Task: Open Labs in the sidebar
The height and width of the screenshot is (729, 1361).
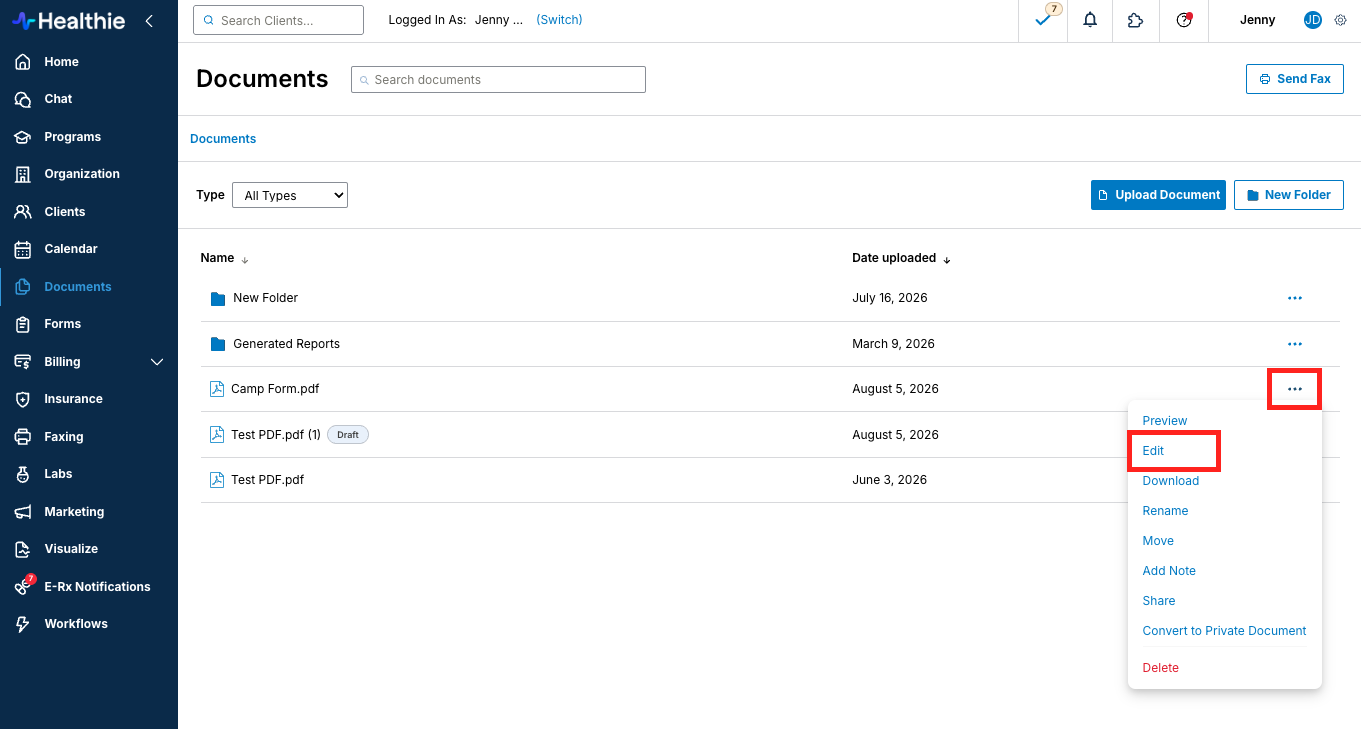Action: (x=58, y=474)
